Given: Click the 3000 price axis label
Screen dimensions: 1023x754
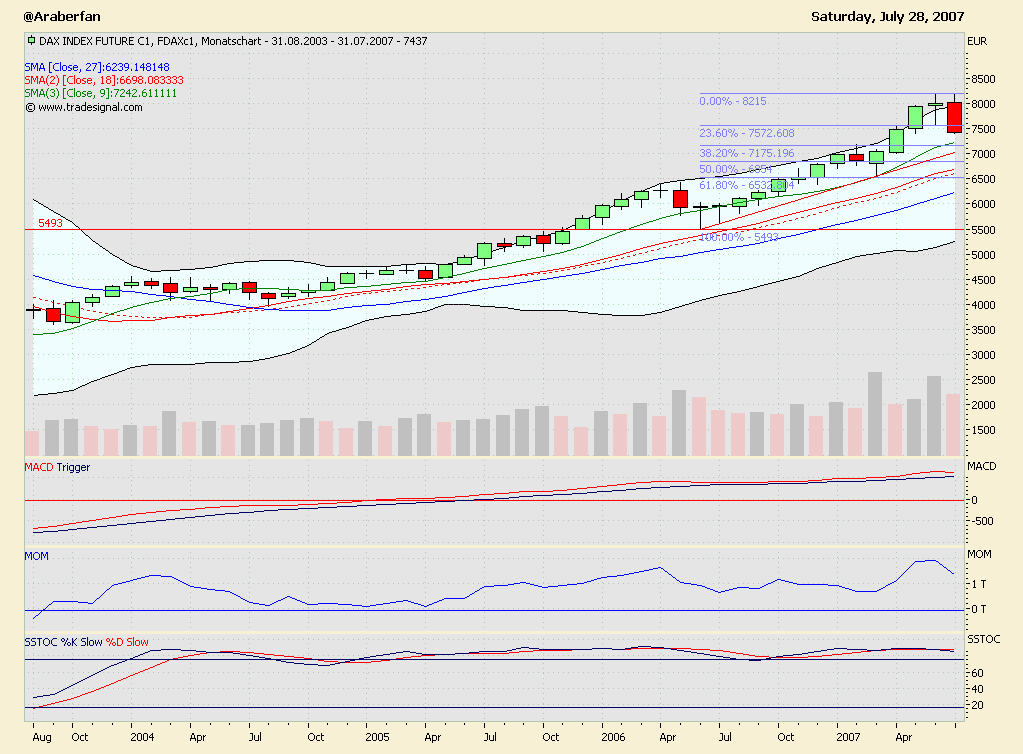Looking at the screenshot, I should [x=983, y=355].
